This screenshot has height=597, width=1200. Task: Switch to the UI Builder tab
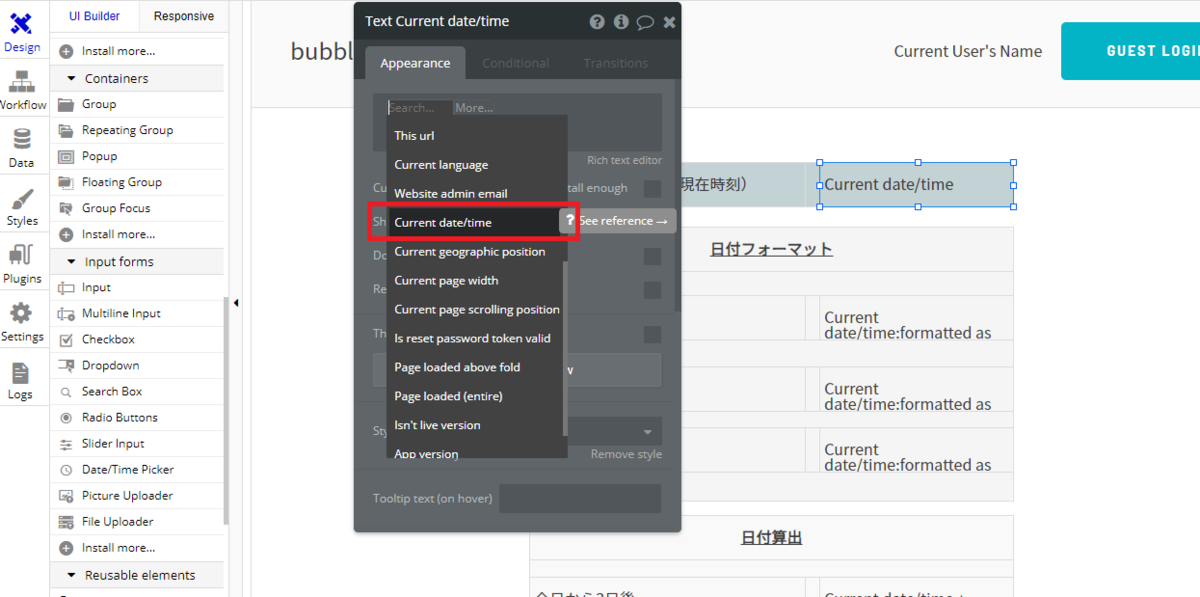pos(95,16)
